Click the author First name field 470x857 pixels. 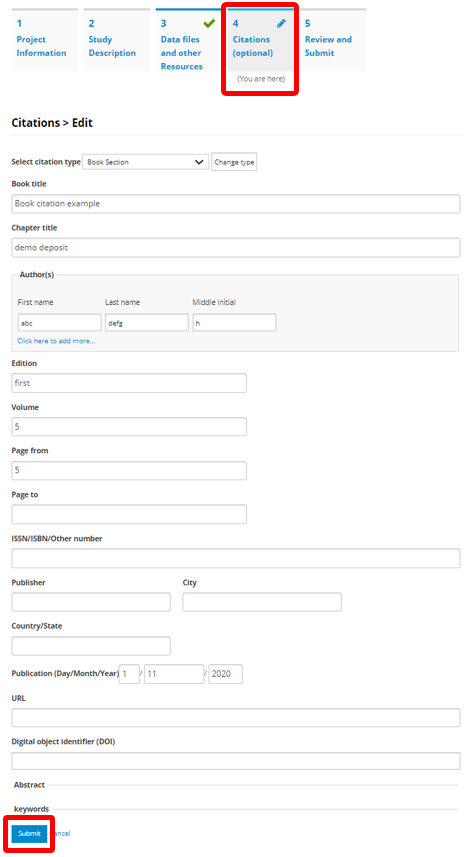coord(59,322)
